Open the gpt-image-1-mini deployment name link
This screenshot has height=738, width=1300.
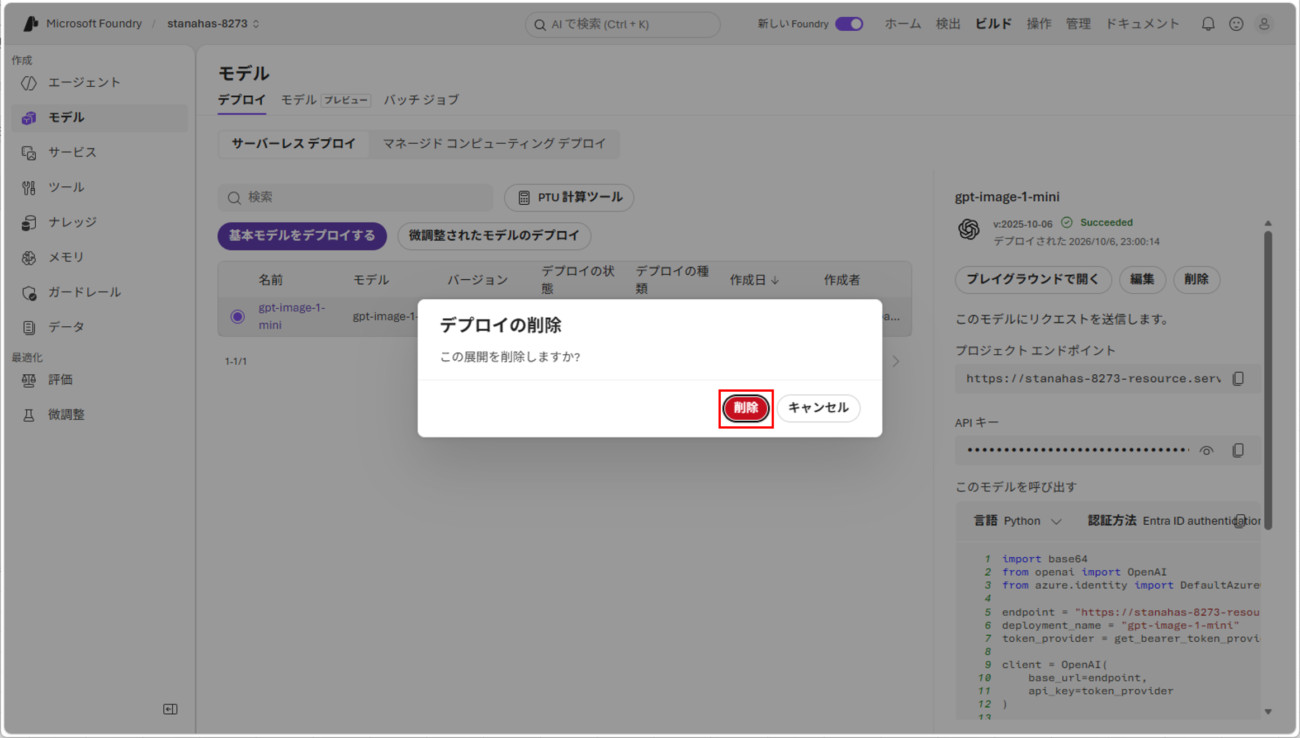pyautogui.click(x=292, y=316)
